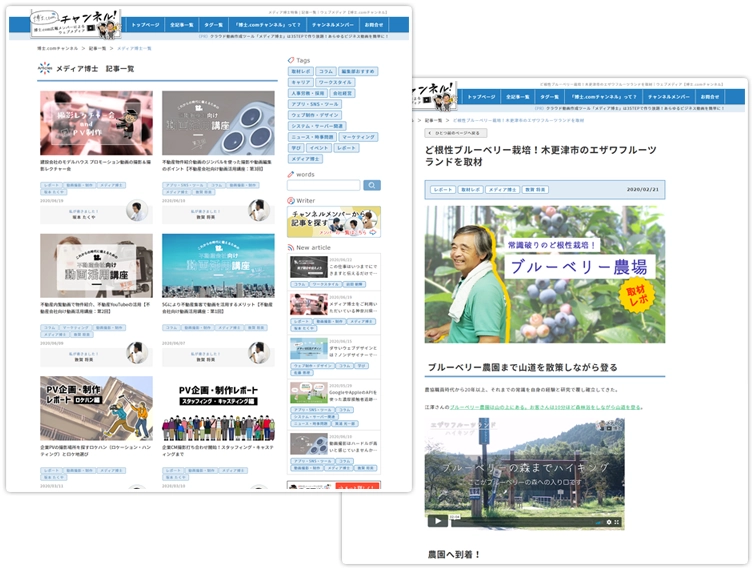Click the words search input field
This screenshot has height=571, width=755.
click(324, 185)
